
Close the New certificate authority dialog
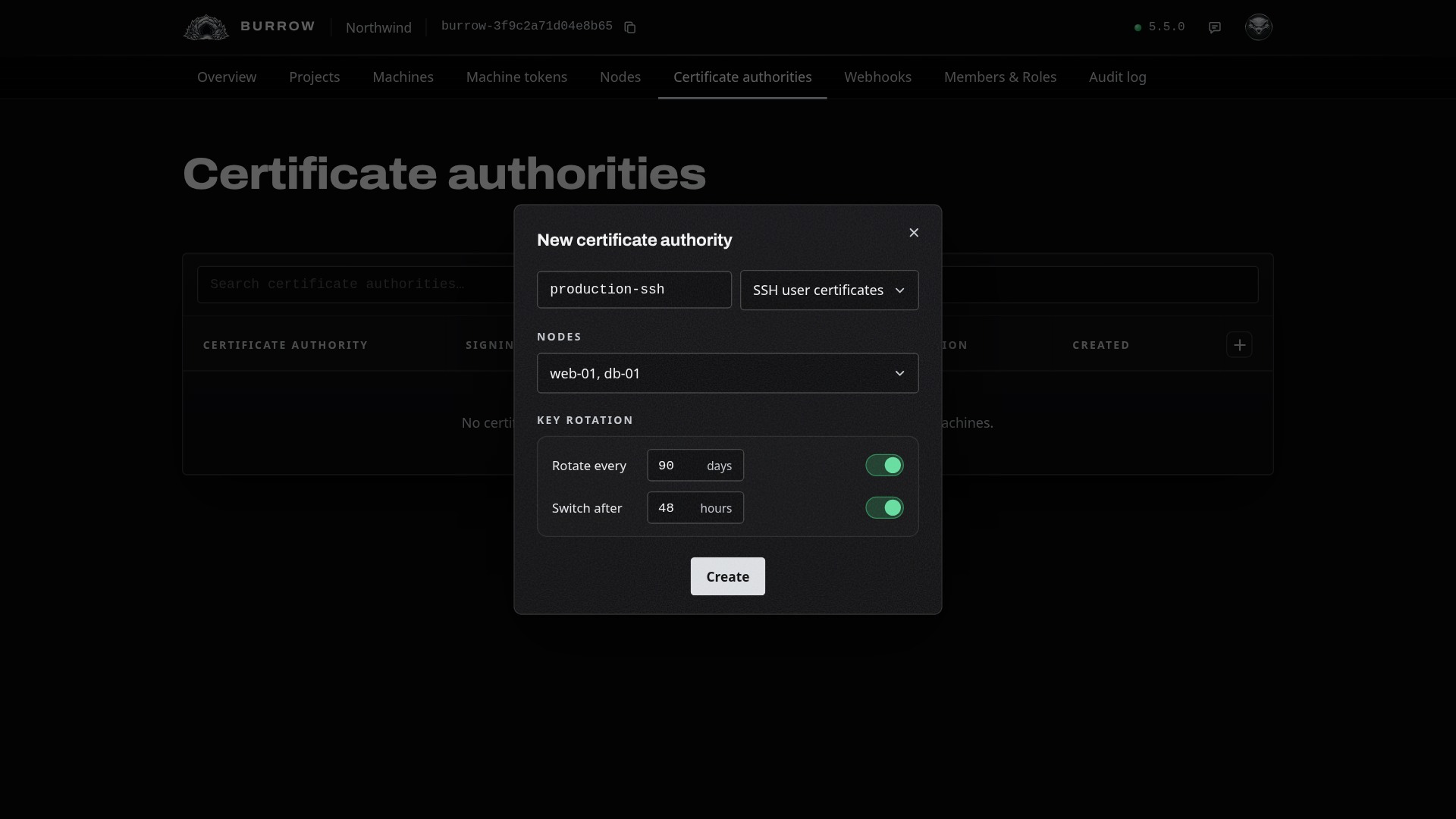point(914,233)
